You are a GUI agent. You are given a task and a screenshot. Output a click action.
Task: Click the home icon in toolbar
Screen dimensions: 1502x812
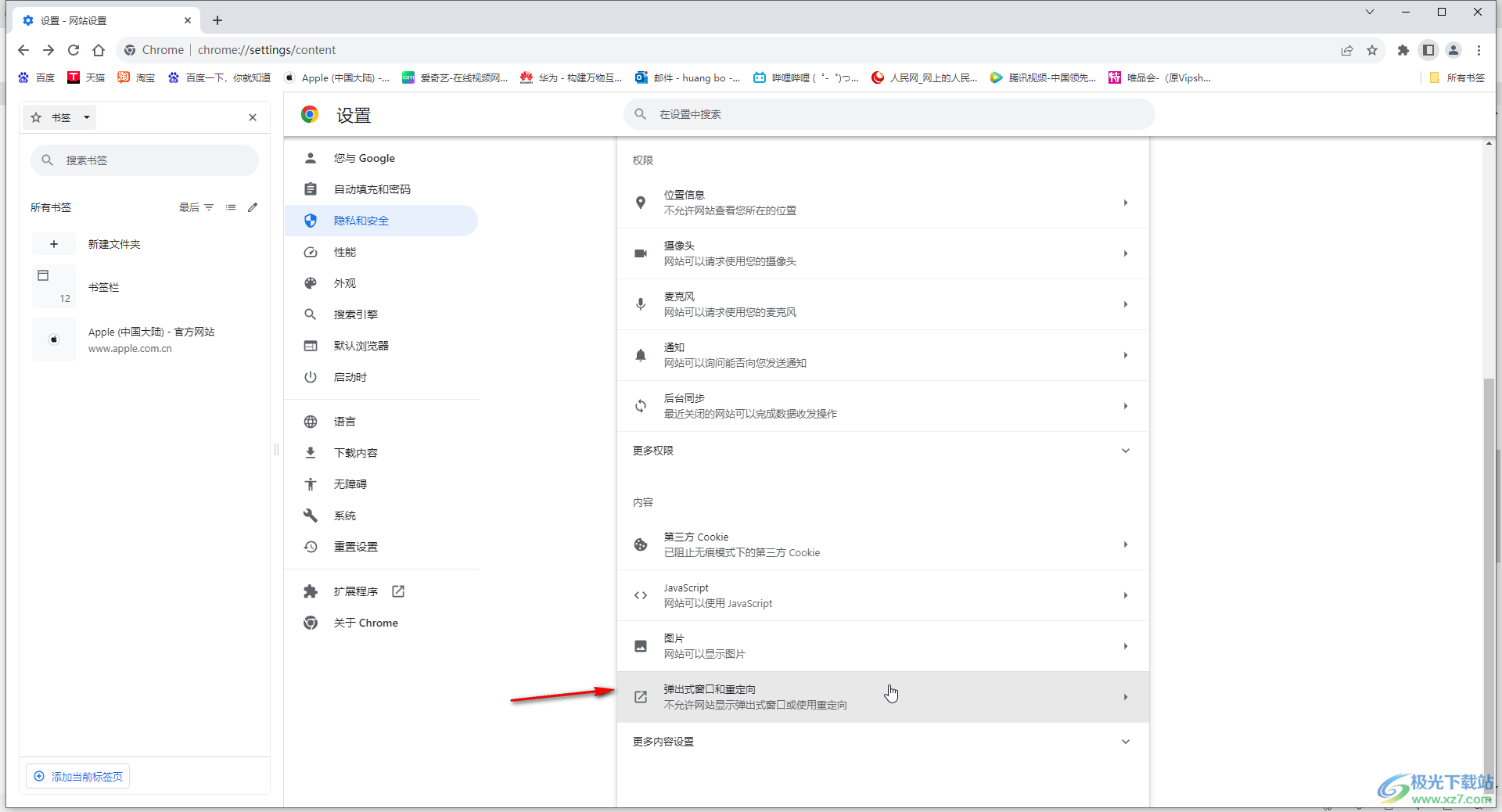tap(99, 50)
